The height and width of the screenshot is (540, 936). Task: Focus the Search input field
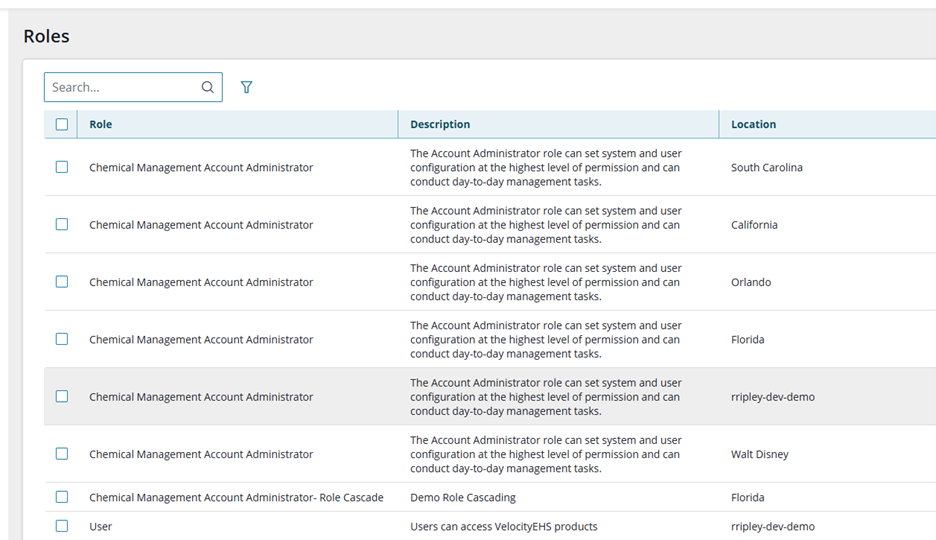[x=133, y=87]
